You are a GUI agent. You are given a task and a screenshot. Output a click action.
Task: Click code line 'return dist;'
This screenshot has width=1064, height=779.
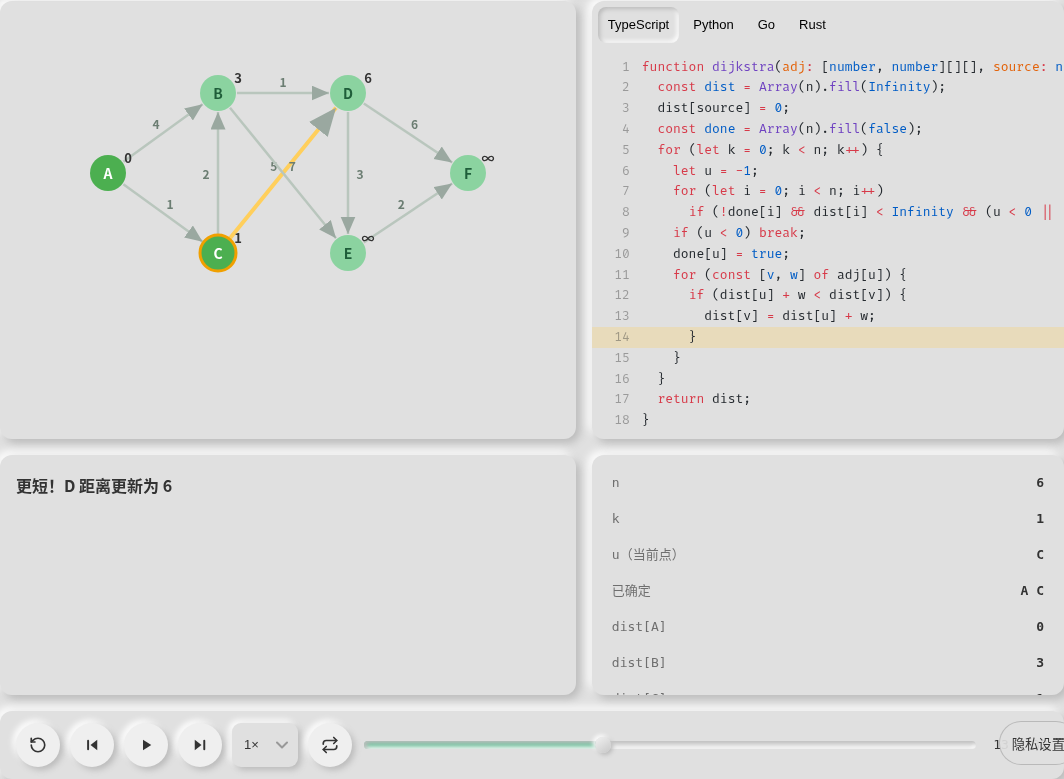704,399
